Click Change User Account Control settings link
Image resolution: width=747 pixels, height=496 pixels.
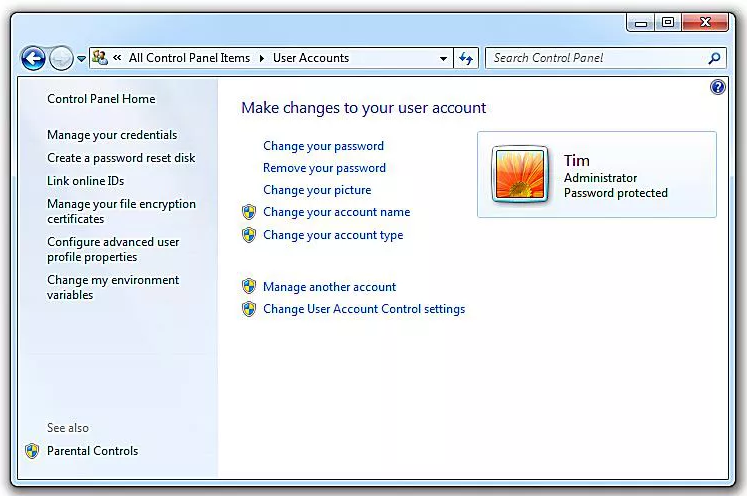364,309
